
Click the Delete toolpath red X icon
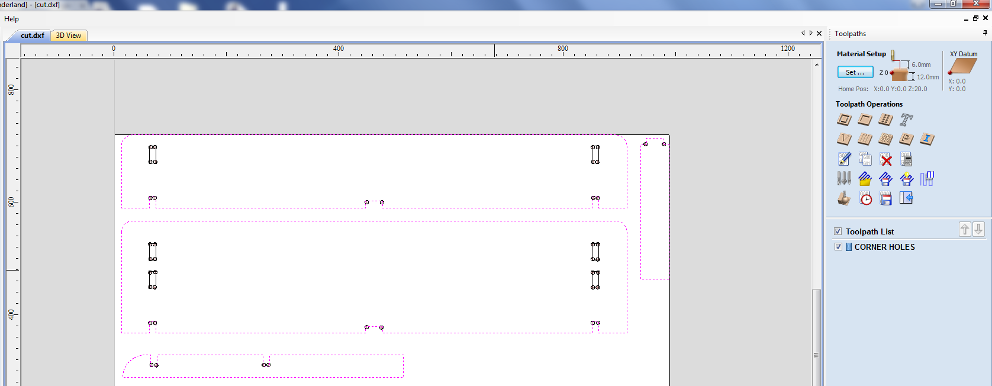886,159
